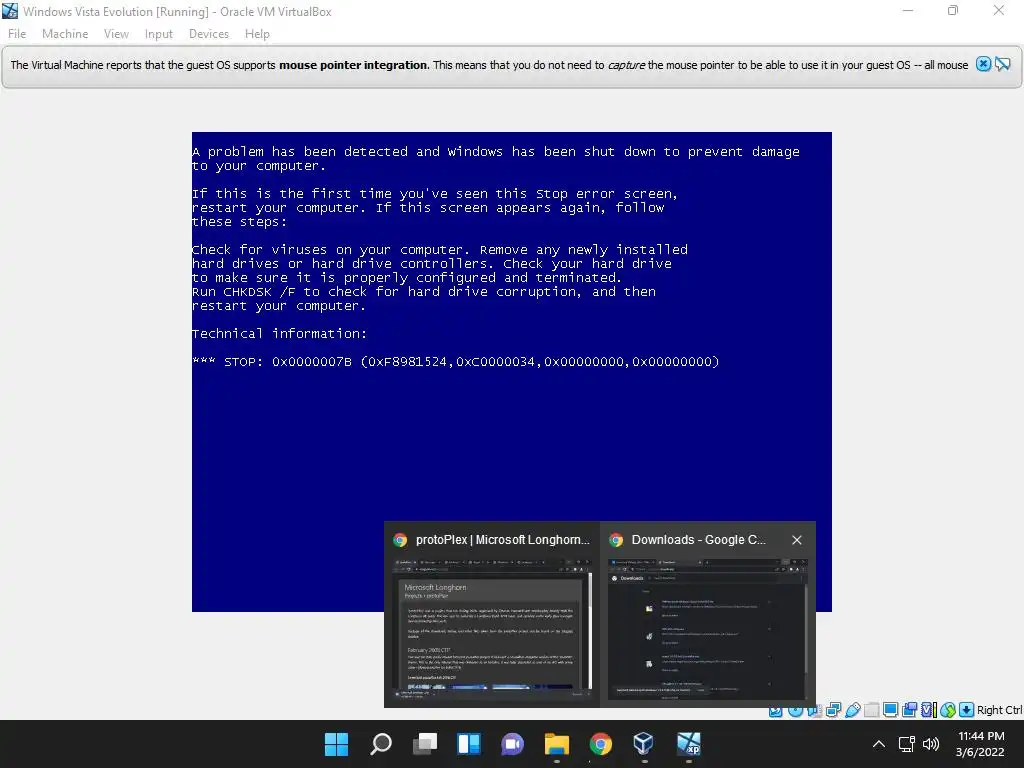Screen dimensions: 1024x768
Task: Click the recording status icon
Action: [909, 710]
